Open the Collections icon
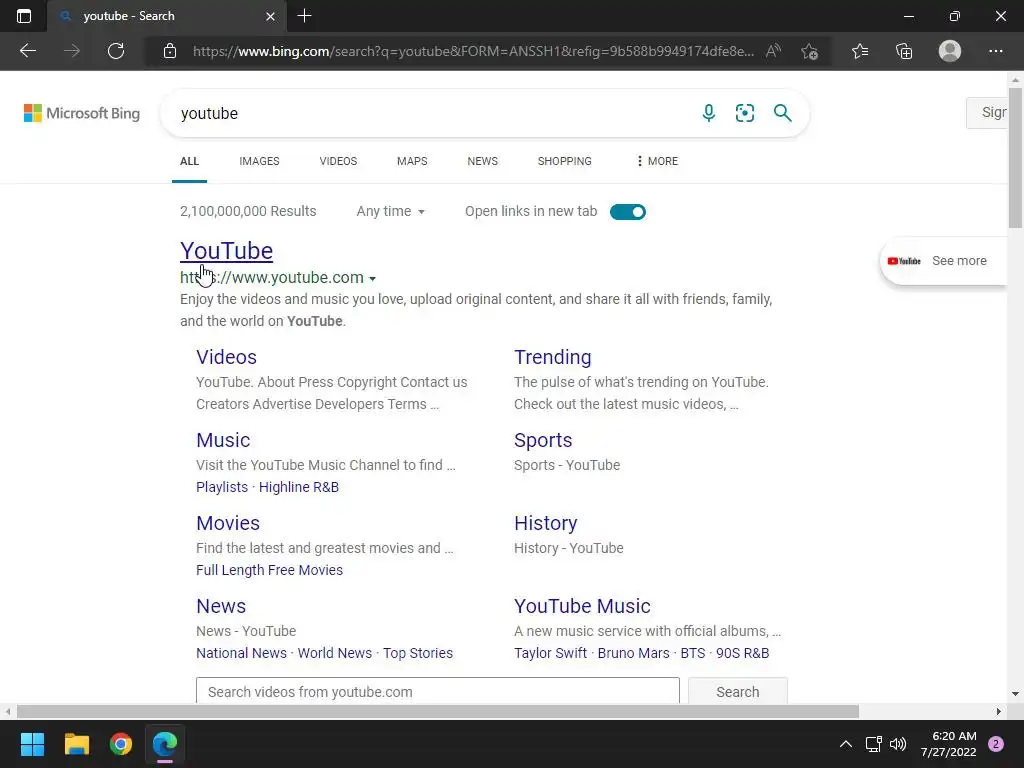This screenshot has width=1024, height=768. pyautogui.click(x=904, y=51)
